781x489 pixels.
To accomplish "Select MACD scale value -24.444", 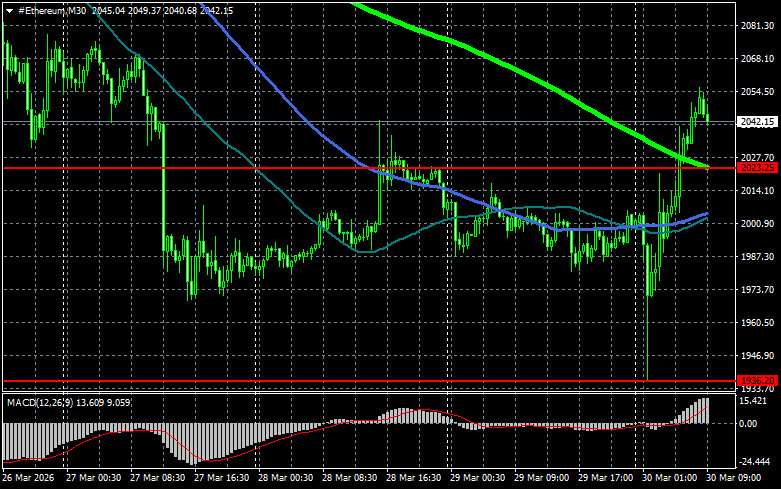I will (x=754, y=462).
